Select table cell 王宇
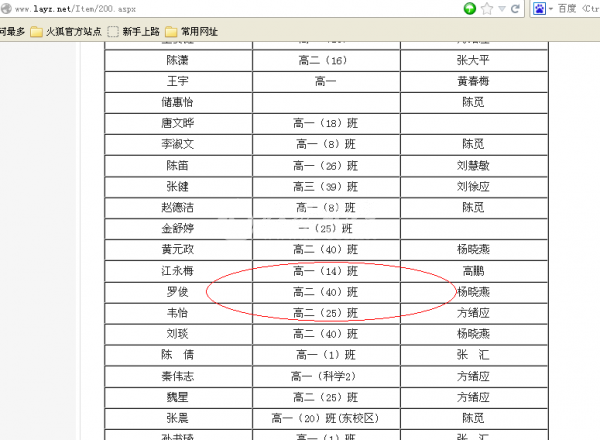The height and width of the screenshot is (440, 600). (178, 81)
